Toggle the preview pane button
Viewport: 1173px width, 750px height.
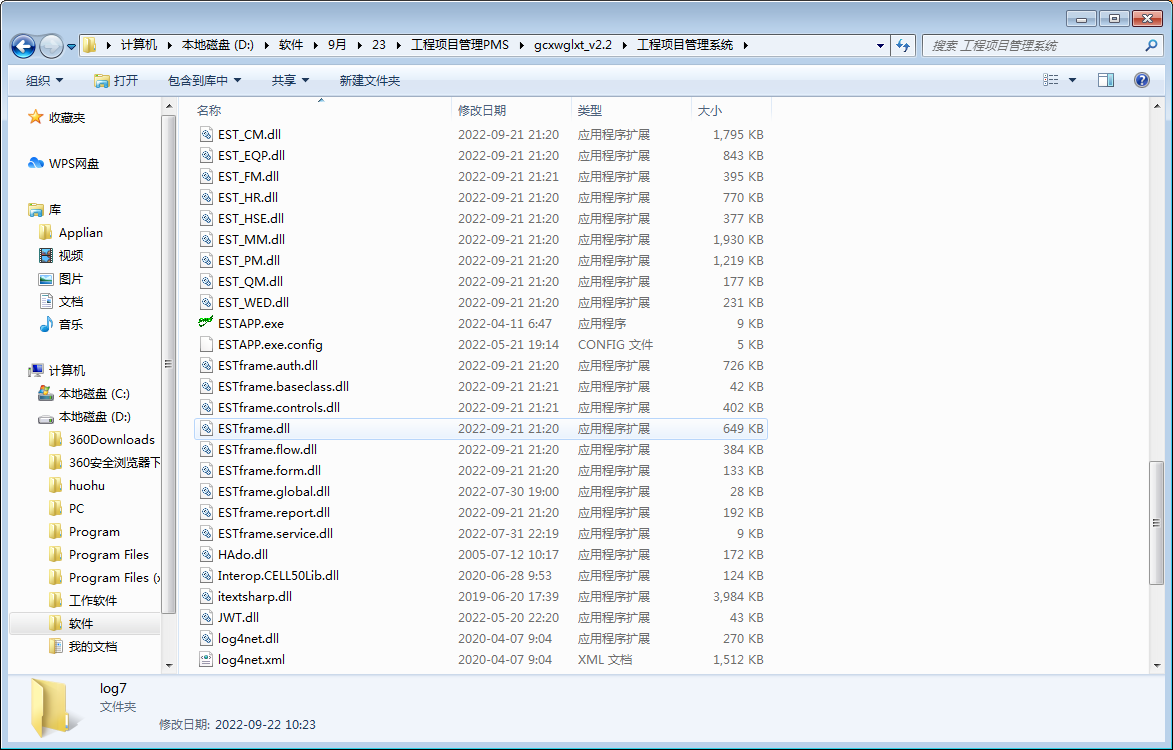(x=1106, y=80)
